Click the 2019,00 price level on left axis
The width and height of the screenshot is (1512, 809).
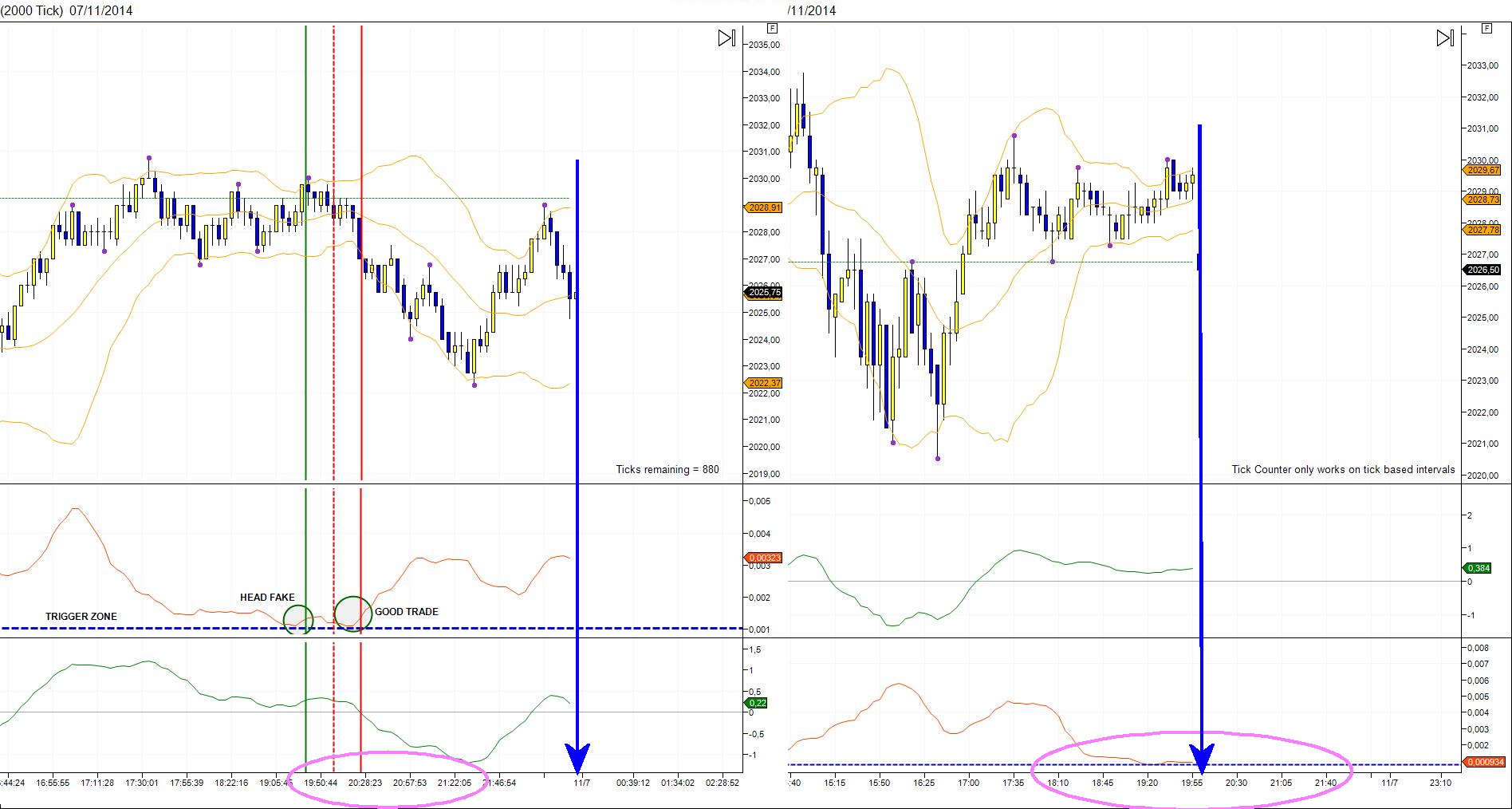click(764, 474)
